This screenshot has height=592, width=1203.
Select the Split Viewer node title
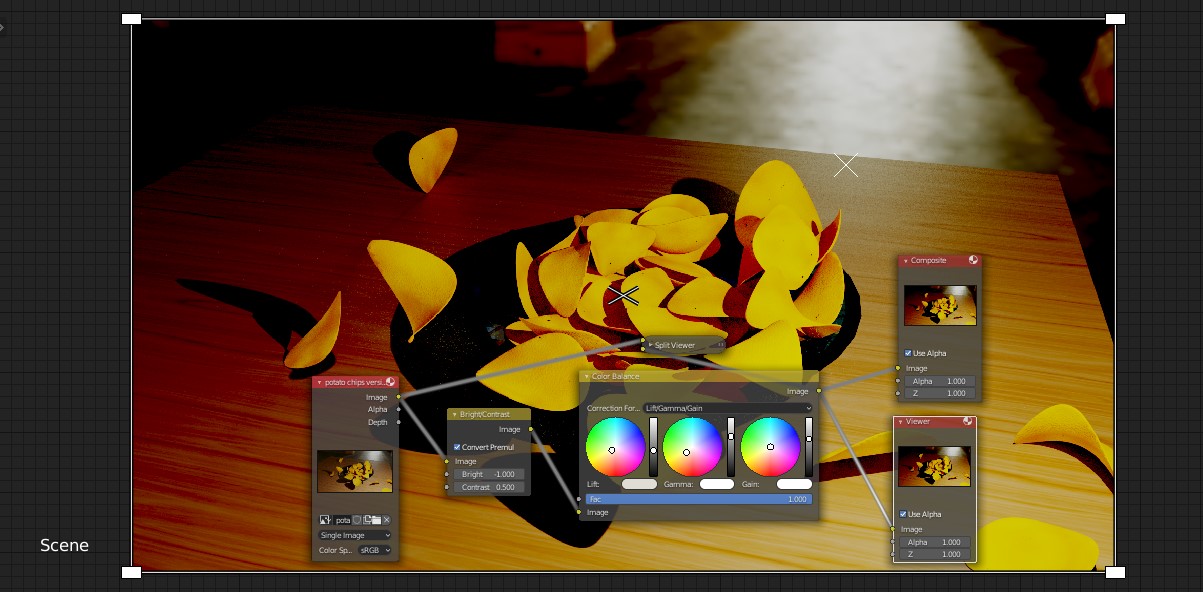pyautogui.click(x=675, y=345)
